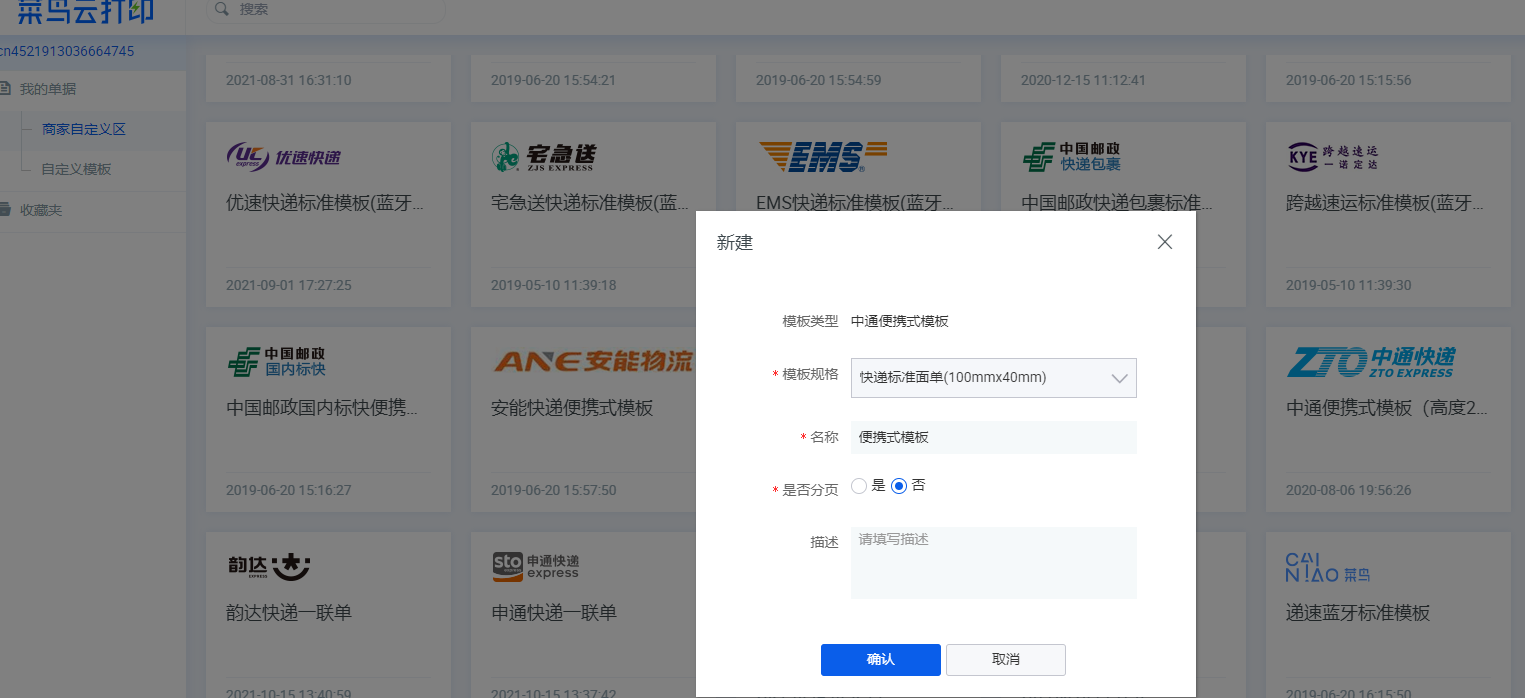Screen dimensions: 1525x698
Task: Click the timestamp 2019-06-20 15:57:50
Action: click(554, 490)
